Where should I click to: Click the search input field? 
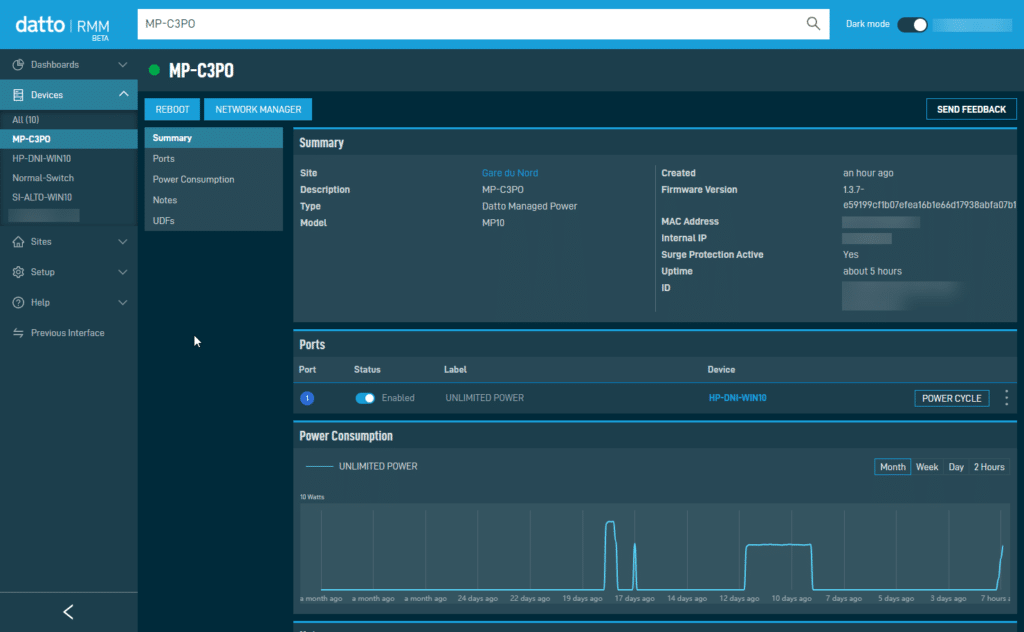pyautogui.click(x=470, y=24)
